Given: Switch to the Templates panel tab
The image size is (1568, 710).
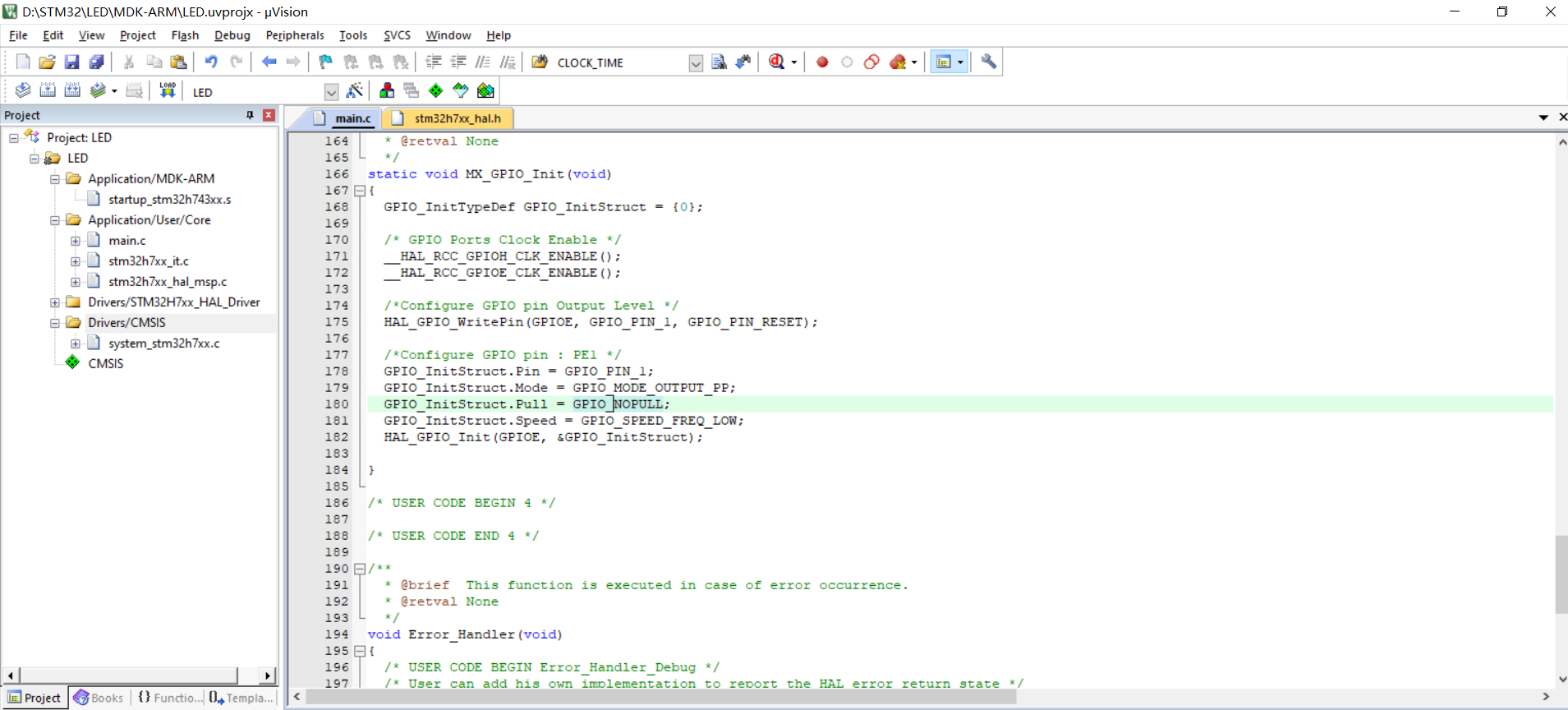Looking at the screenshot, I should coord(241,698).
